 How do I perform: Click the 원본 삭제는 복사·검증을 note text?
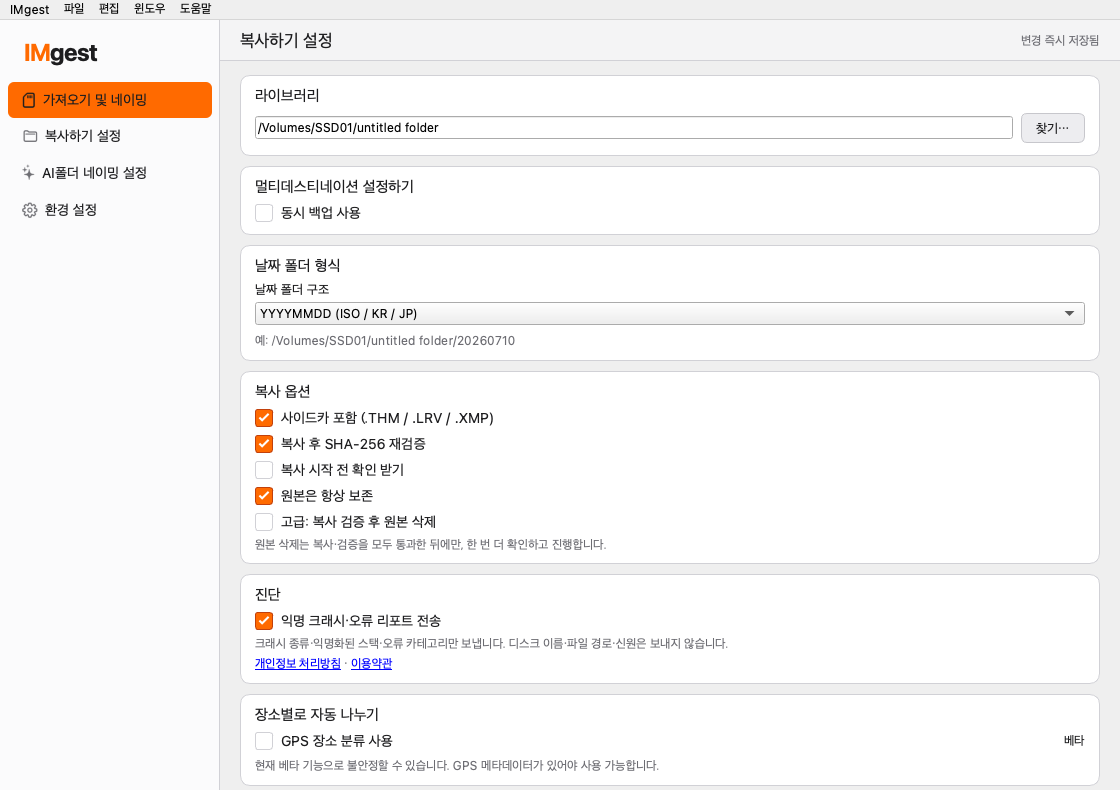pos(430,544)
